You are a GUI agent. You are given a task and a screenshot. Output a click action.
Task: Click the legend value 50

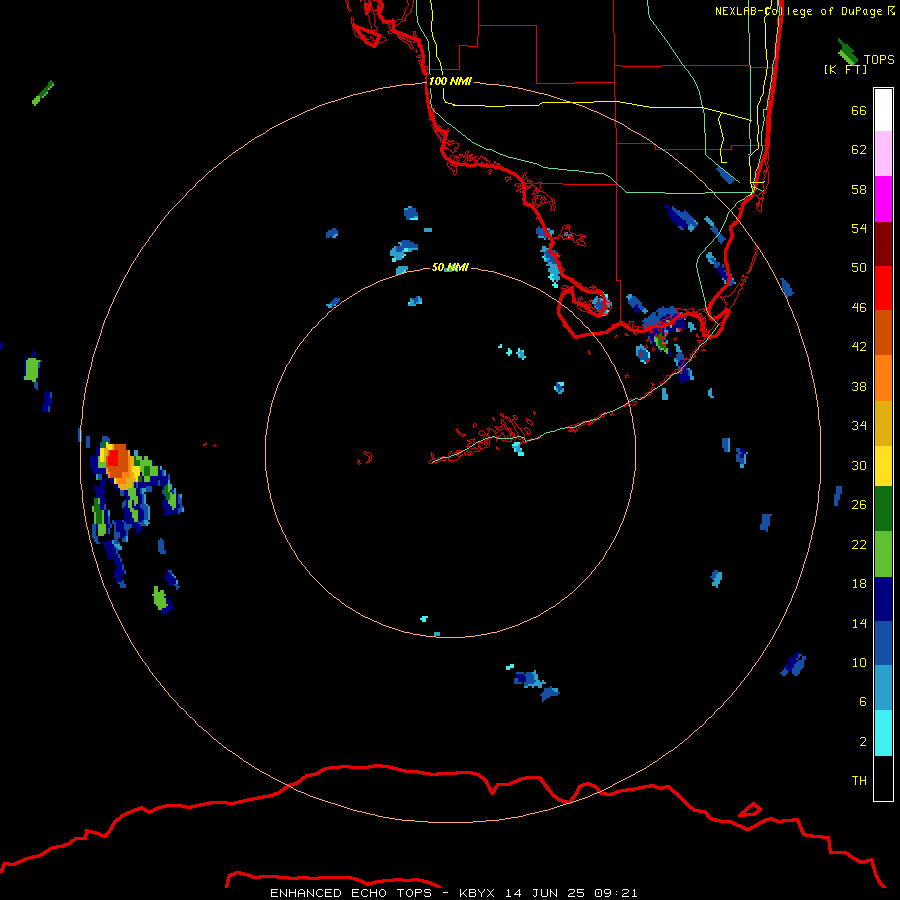(x=859, y=268)
